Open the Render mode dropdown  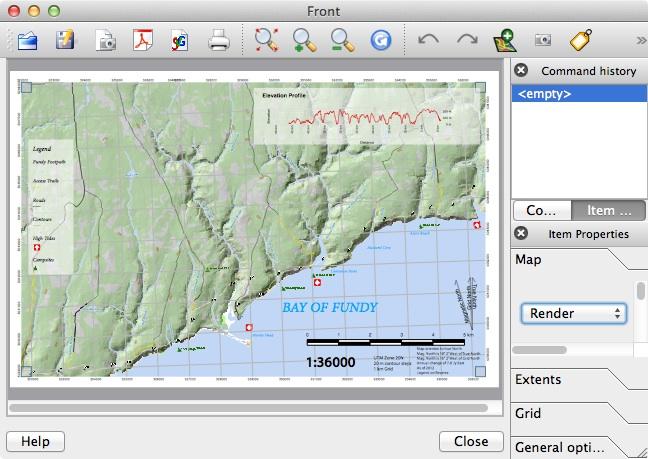pyautogui.click(x=573, y=313)
